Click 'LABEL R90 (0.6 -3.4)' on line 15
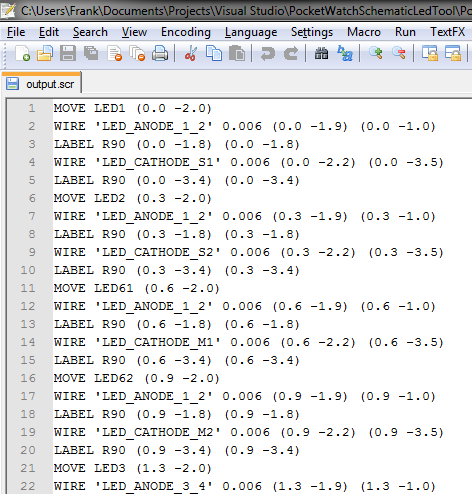Screen dimensions: 472x494 133,360
